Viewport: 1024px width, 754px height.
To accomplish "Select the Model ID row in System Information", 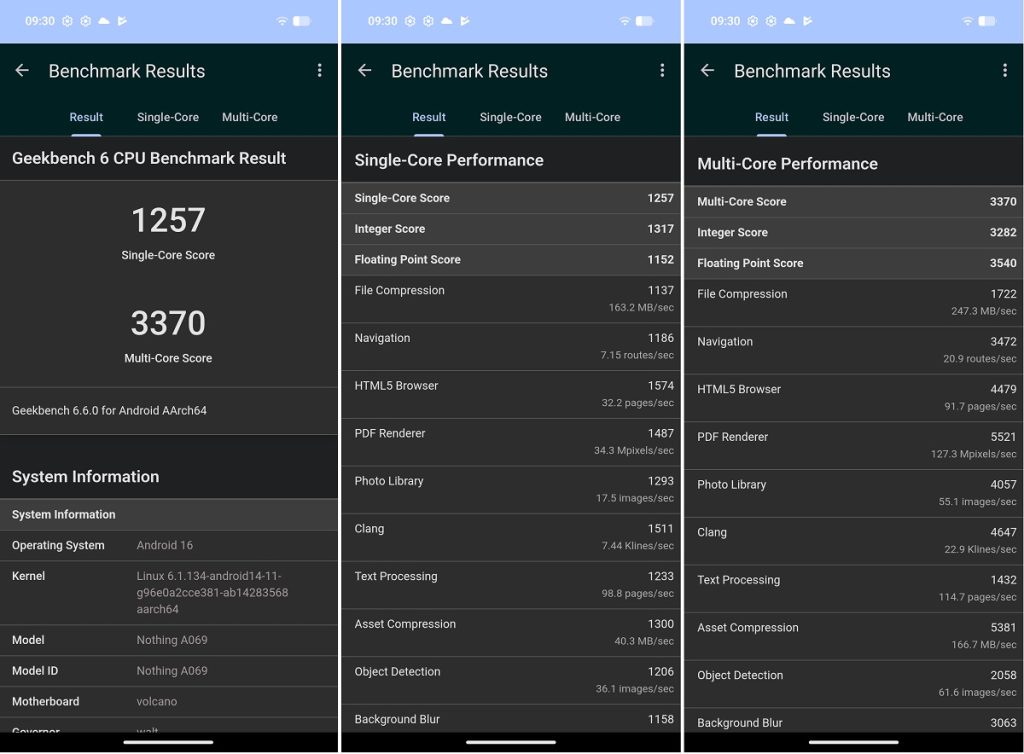I will [x=169, y=671].
